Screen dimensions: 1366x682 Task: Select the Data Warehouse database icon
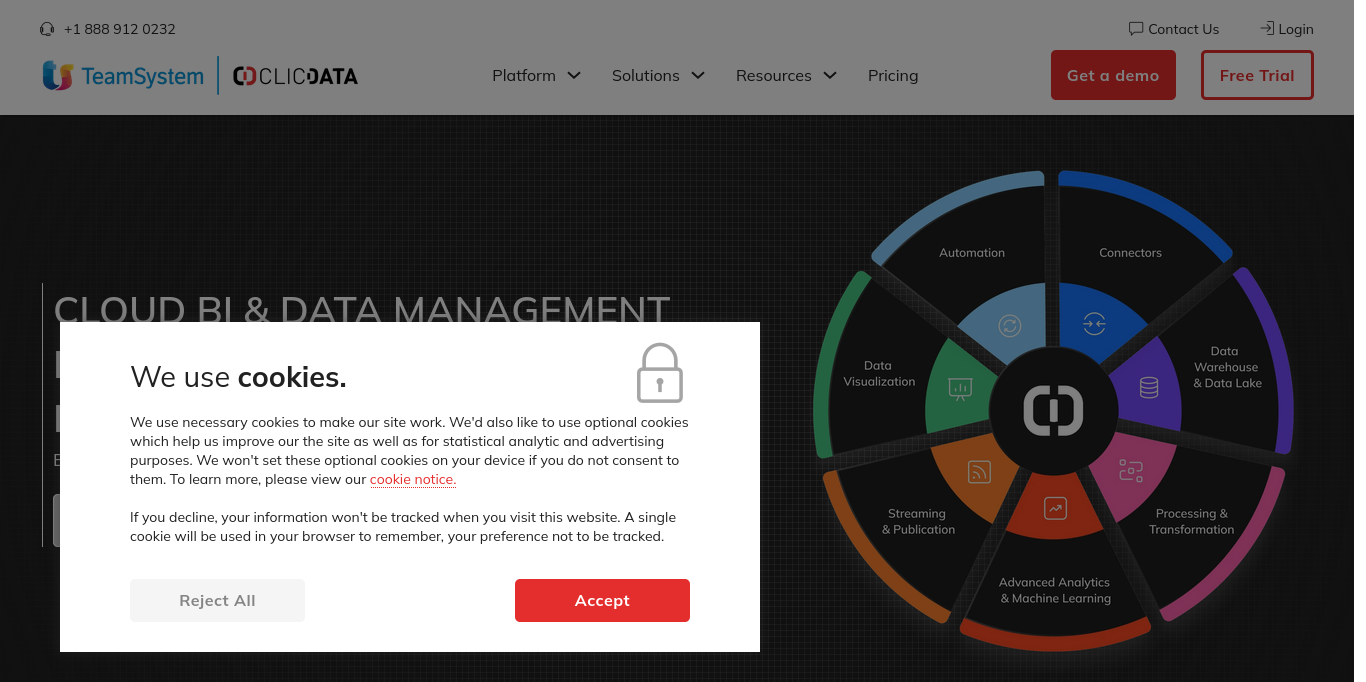[x=1149, y=387]
